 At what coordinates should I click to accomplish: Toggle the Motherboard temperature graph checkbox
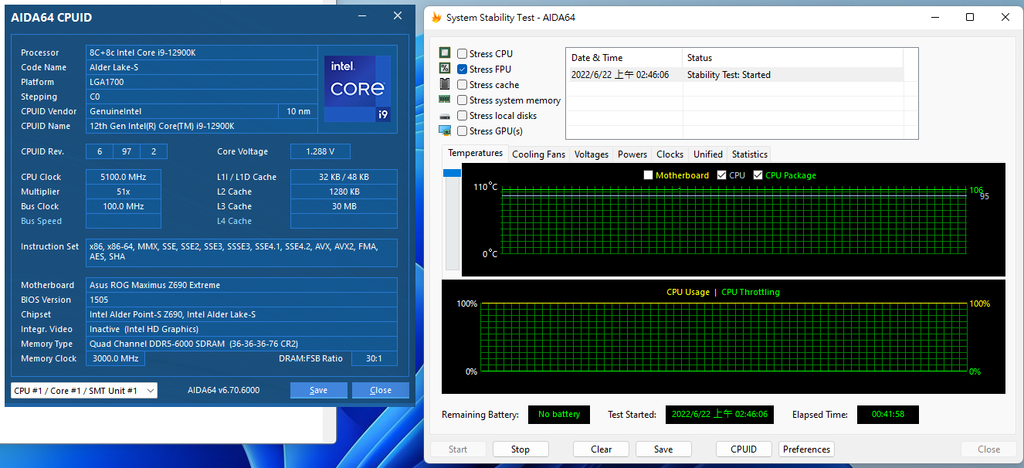tap(648, 175)
